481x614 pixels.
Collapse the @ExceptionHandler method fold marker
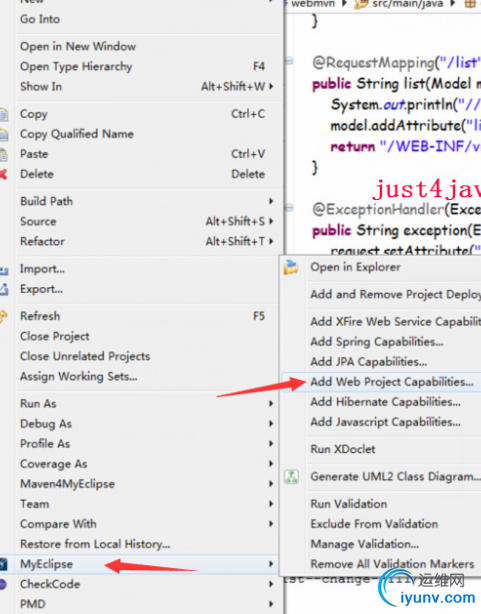(289, 208)
